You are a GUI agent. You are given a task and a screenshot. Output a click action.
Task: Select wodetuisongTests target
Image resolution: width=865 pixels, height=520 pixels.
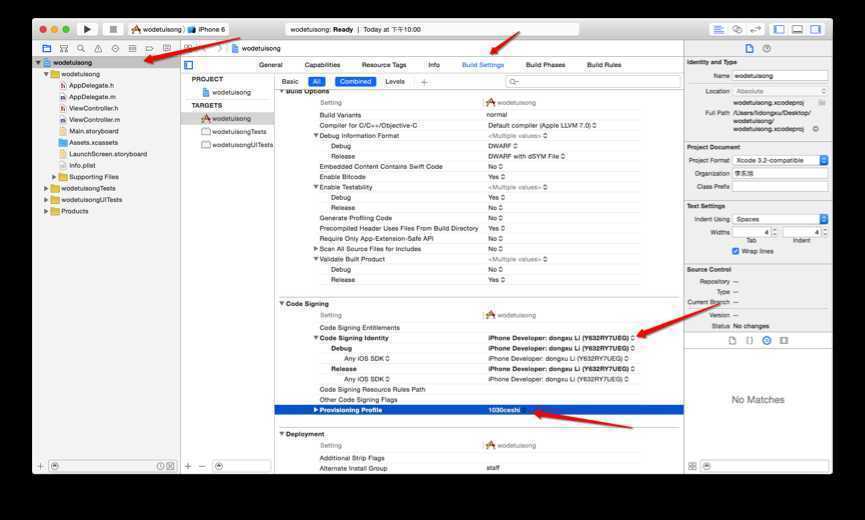coord(234,132)
